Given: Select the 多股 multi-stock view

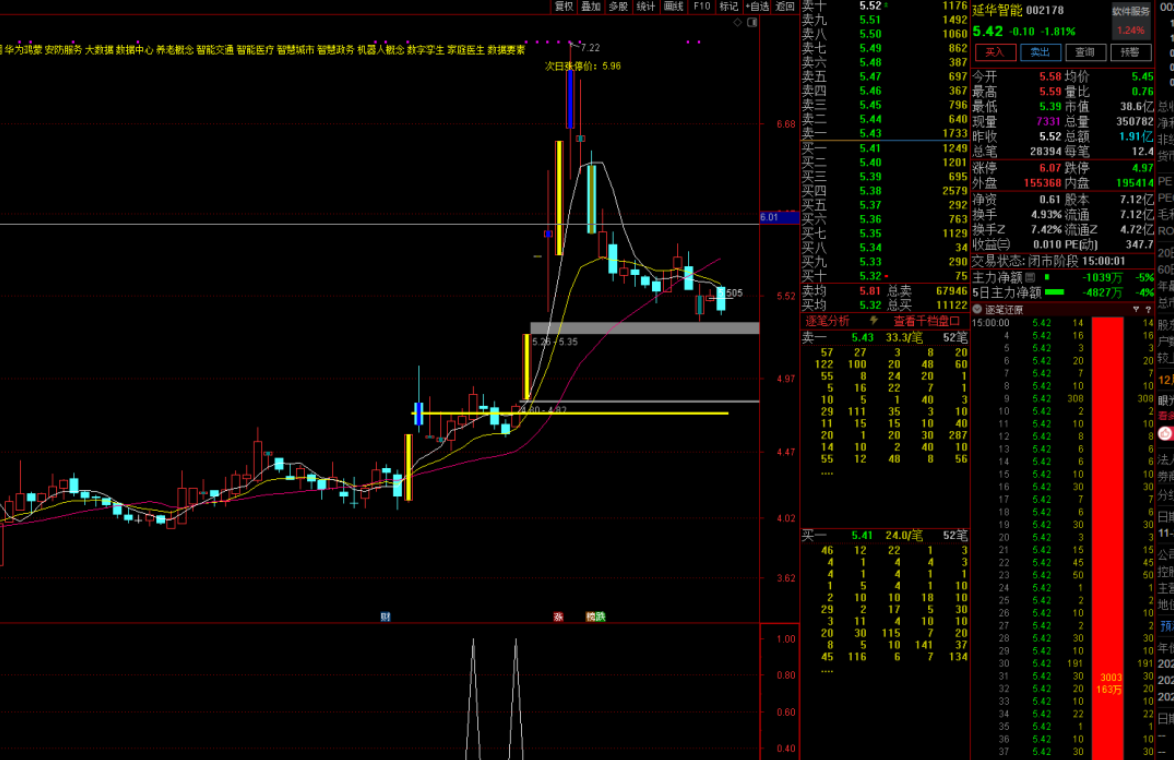Looking at the screenshot, I should (x=618, y=6).
